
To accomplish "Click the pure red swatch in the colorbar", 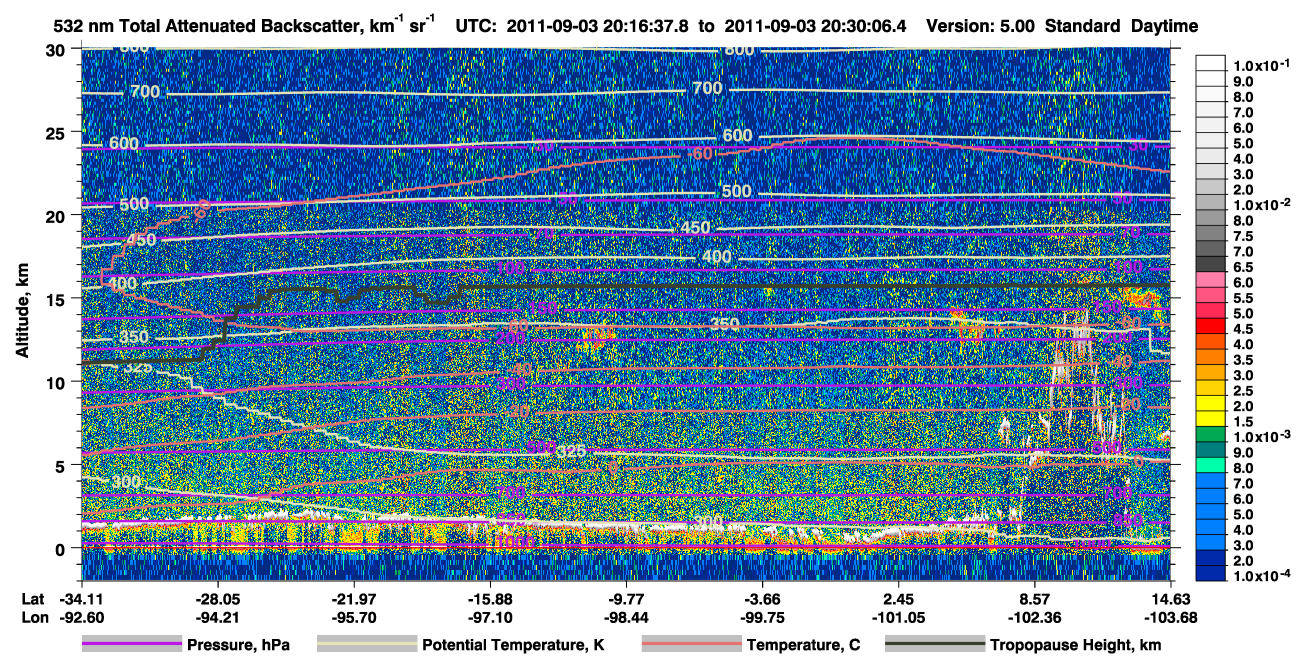I will [x=1210, y=324].
